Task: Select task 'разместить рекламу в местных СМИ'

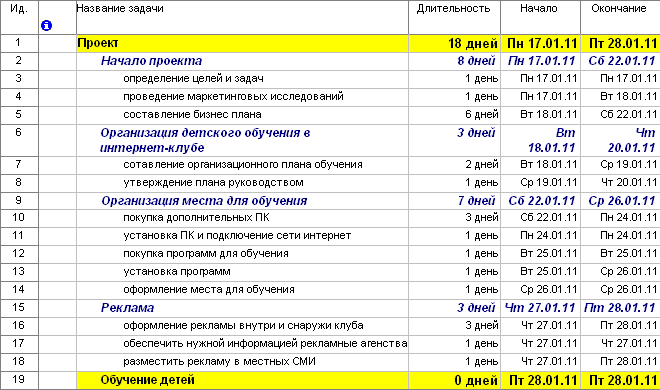Action: [x=219, y=361]
